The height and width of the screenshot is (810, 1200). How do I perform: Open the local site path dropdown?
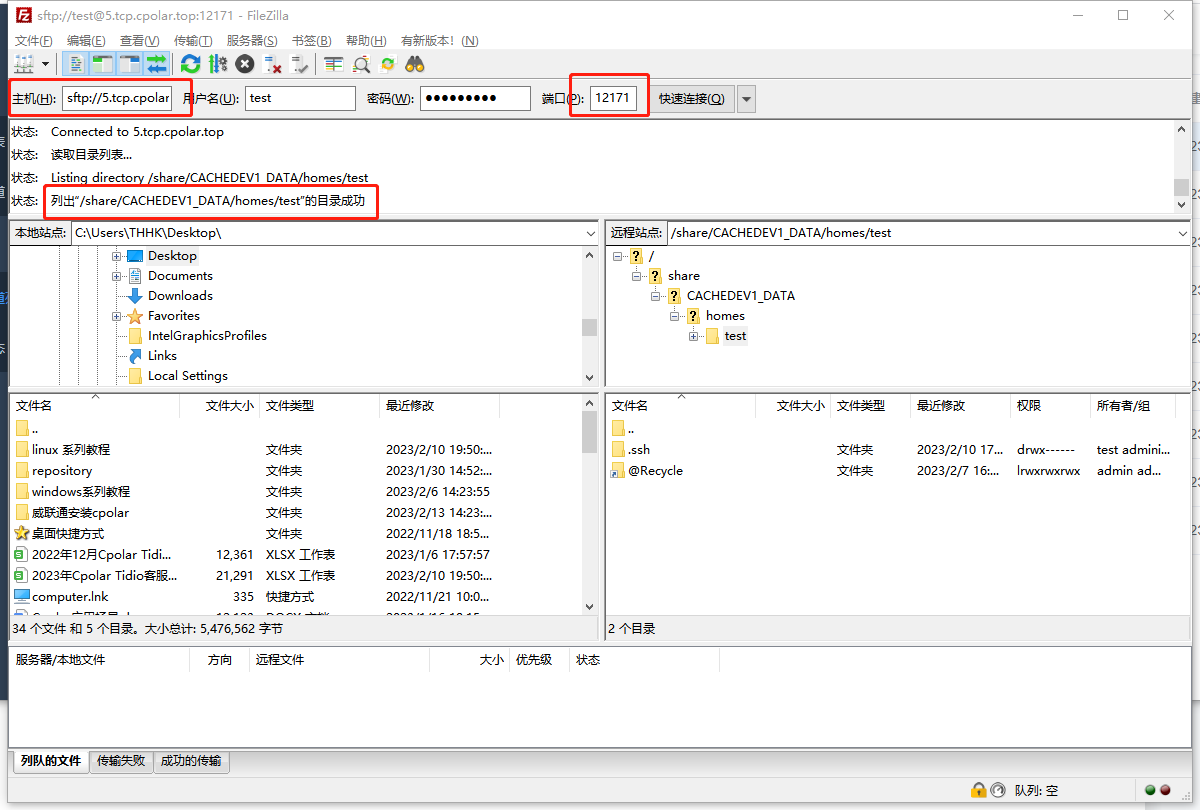590,232
